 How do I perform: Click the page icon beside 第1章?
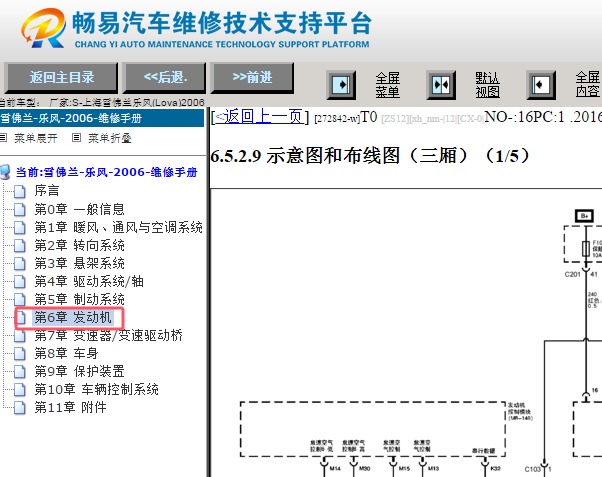point(20,227)
